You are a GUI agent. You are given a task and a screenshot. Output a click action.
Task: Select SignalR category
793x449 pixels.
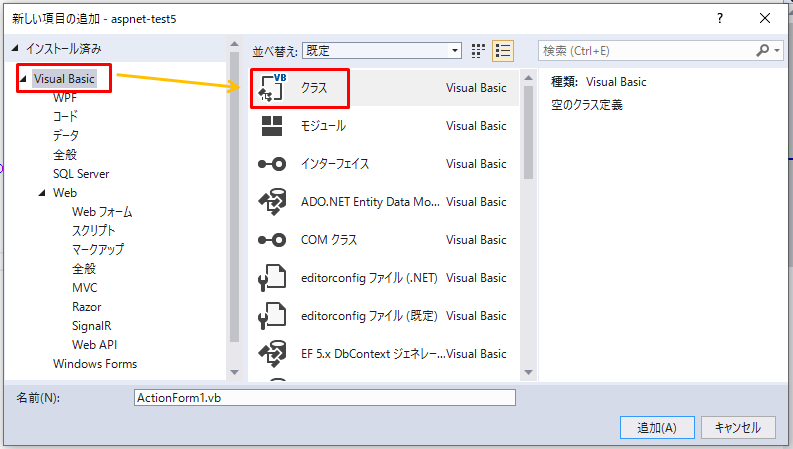[92, 326]
